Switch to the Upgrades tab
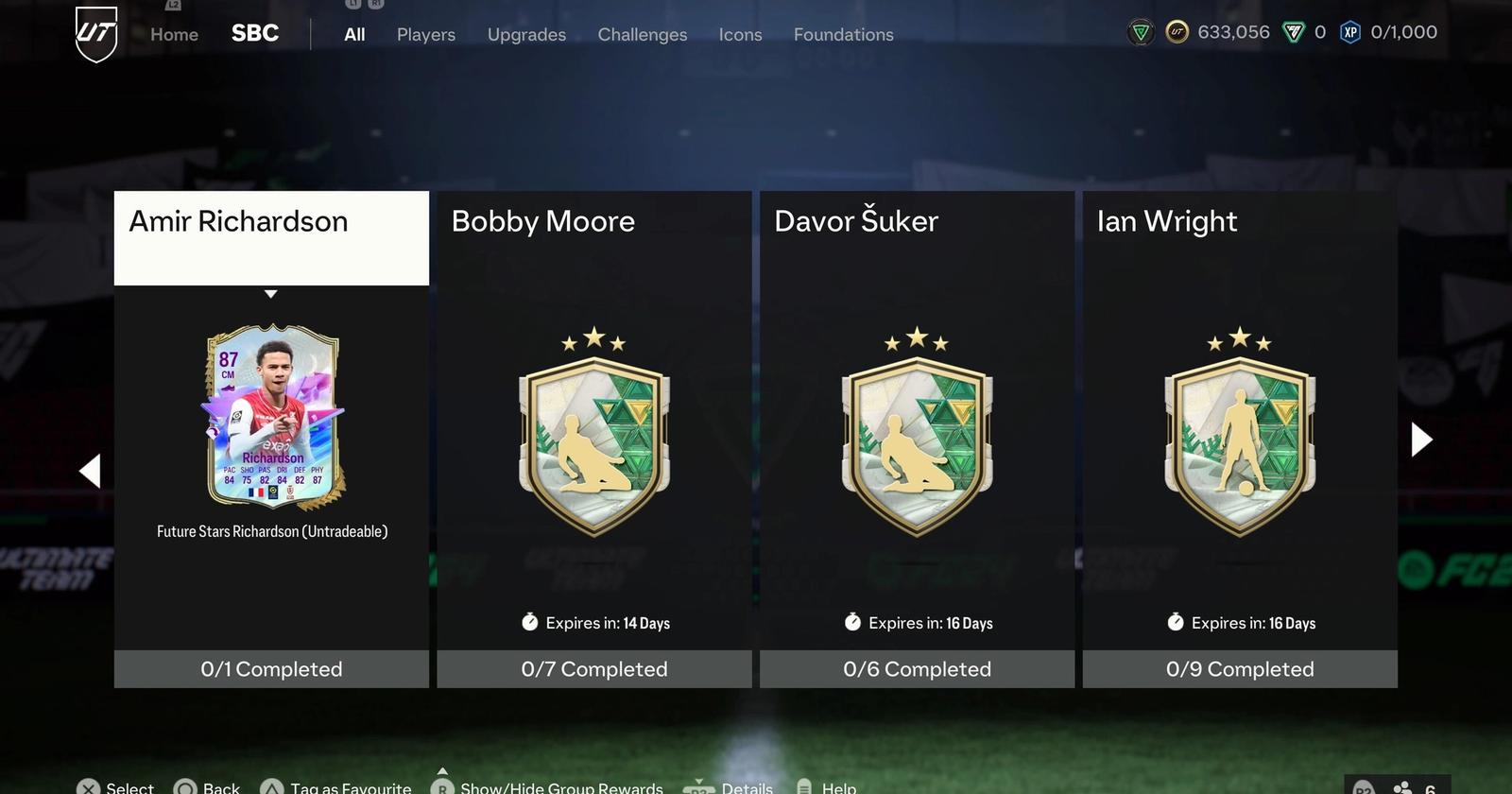This screenshot has width=1512, height=794. tap(526, 35)
